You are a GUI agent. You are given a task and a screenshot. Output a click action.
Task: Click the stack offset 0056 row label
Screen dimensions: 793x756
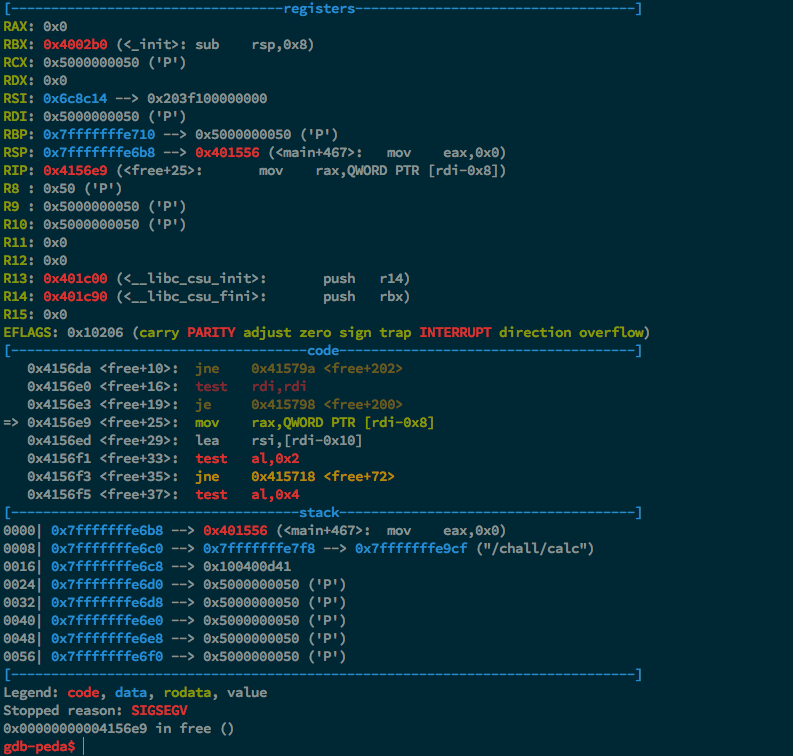pos(19,656)
